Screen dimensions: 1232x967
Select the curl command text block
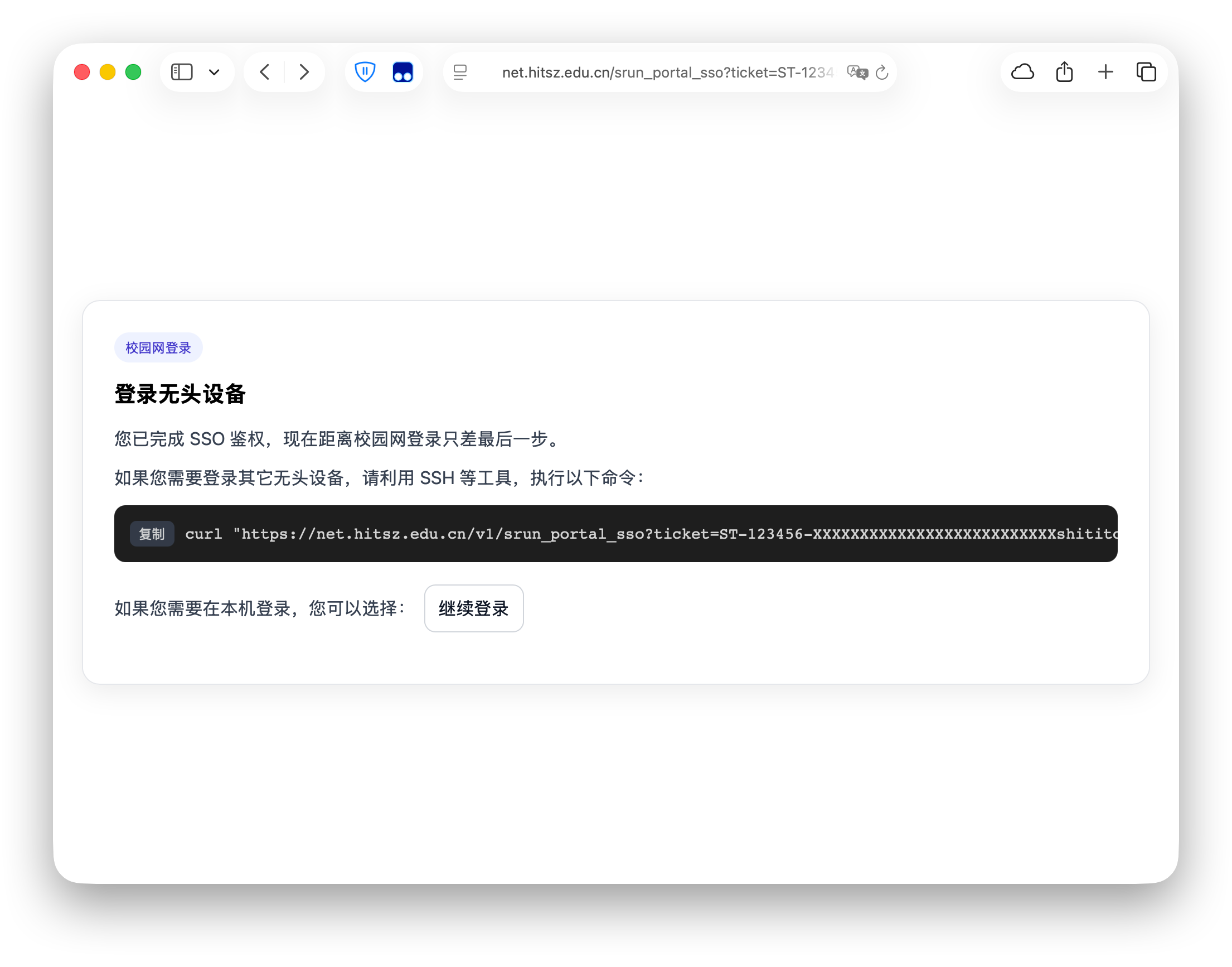click(623, 534)
